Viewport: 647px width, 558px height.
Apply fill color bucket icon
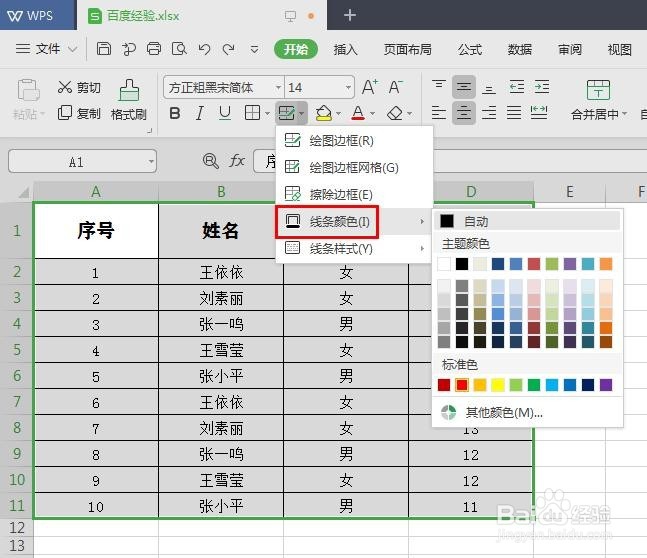pyautogui.click(x=324, y=113)
